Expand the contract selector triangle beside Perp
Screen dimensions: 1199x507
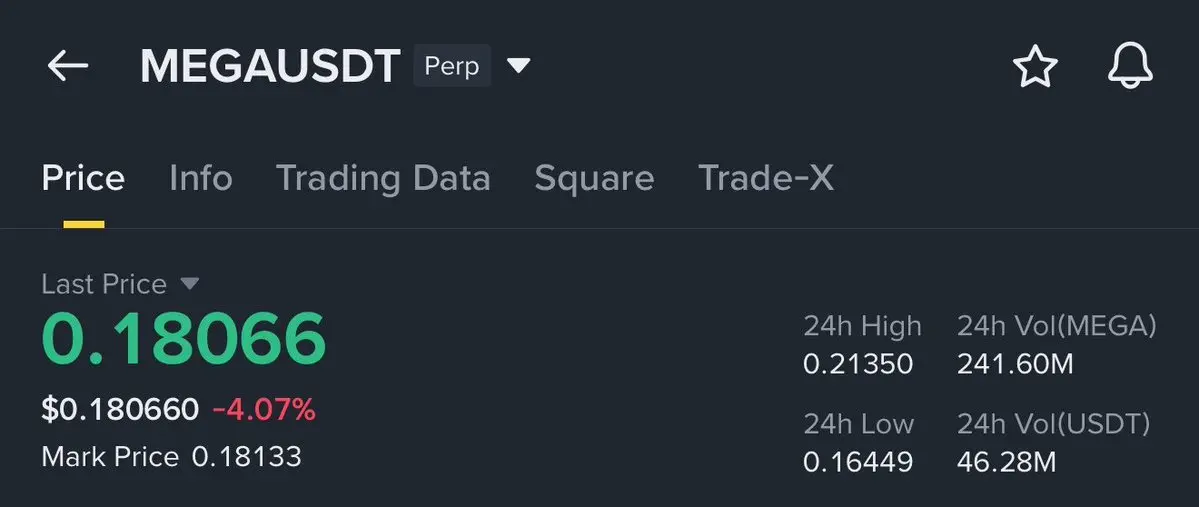coord(518,66)
